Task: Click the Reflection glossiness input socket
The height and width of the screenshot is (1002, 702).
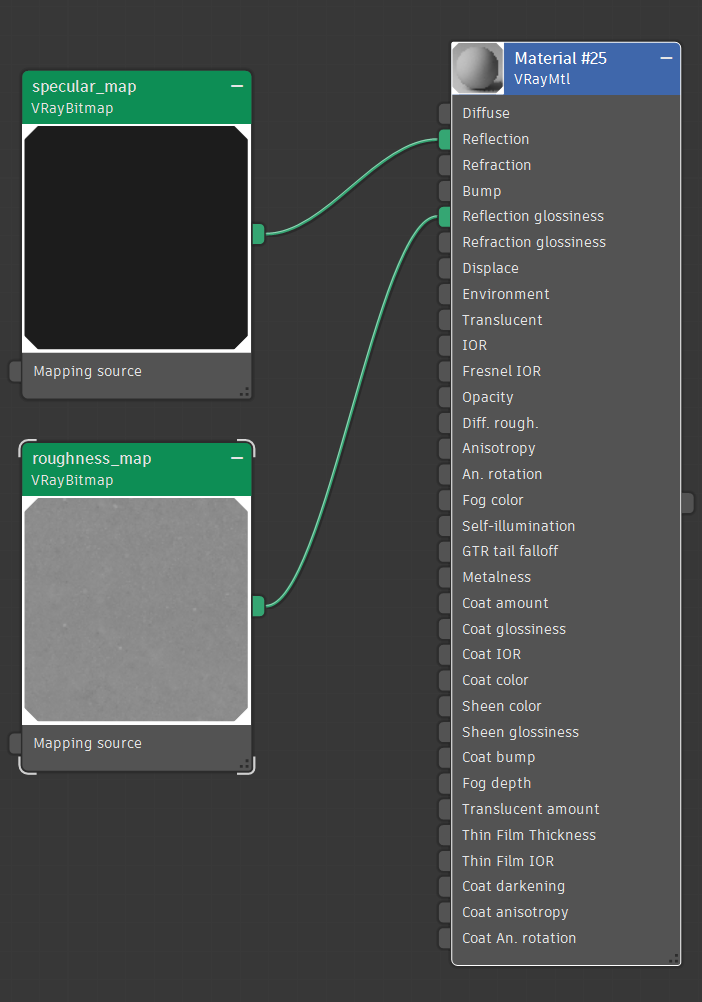Action: point(445,217)
